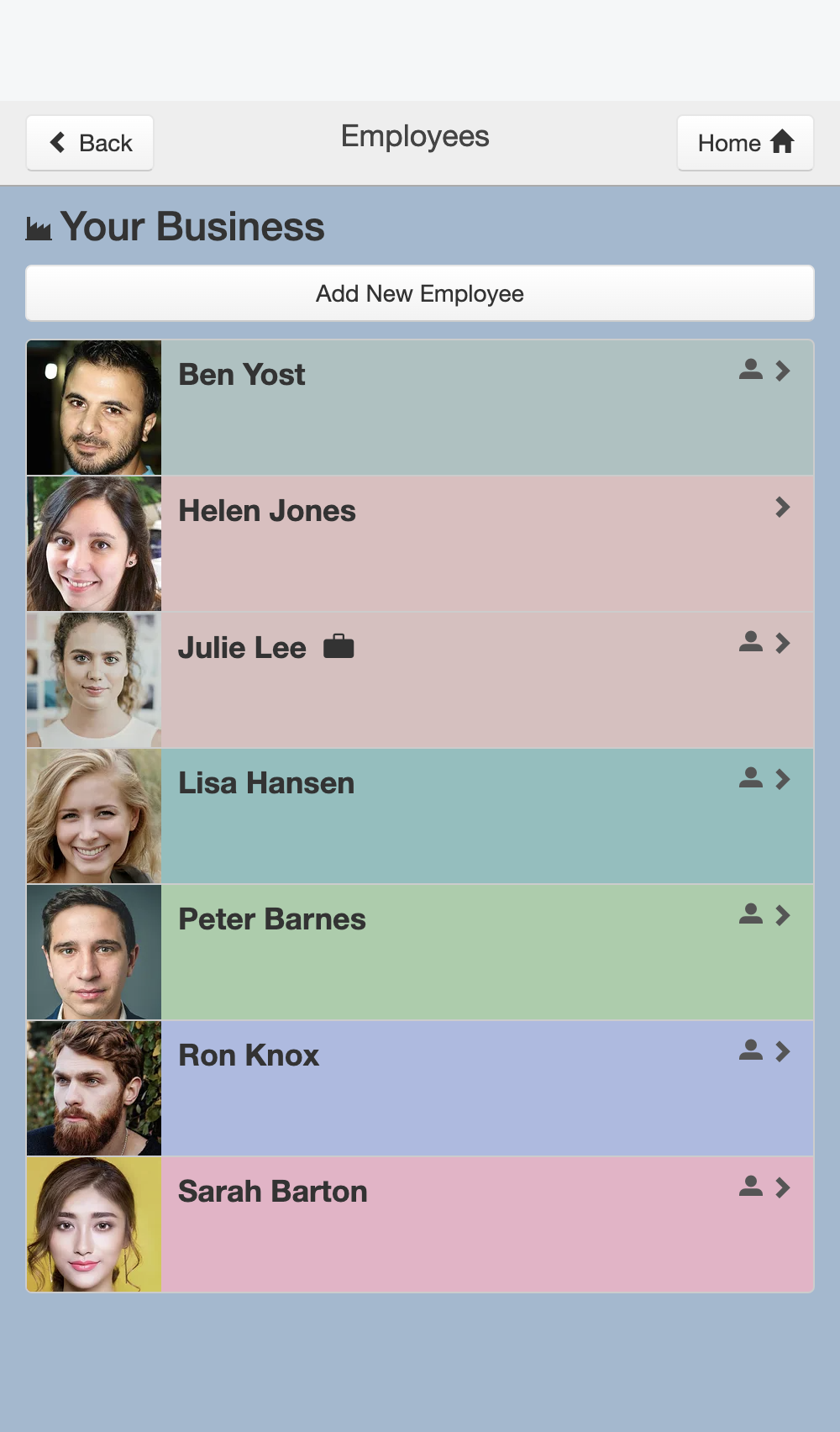Click the person icon on Ben Yost's row

point(751,370)
